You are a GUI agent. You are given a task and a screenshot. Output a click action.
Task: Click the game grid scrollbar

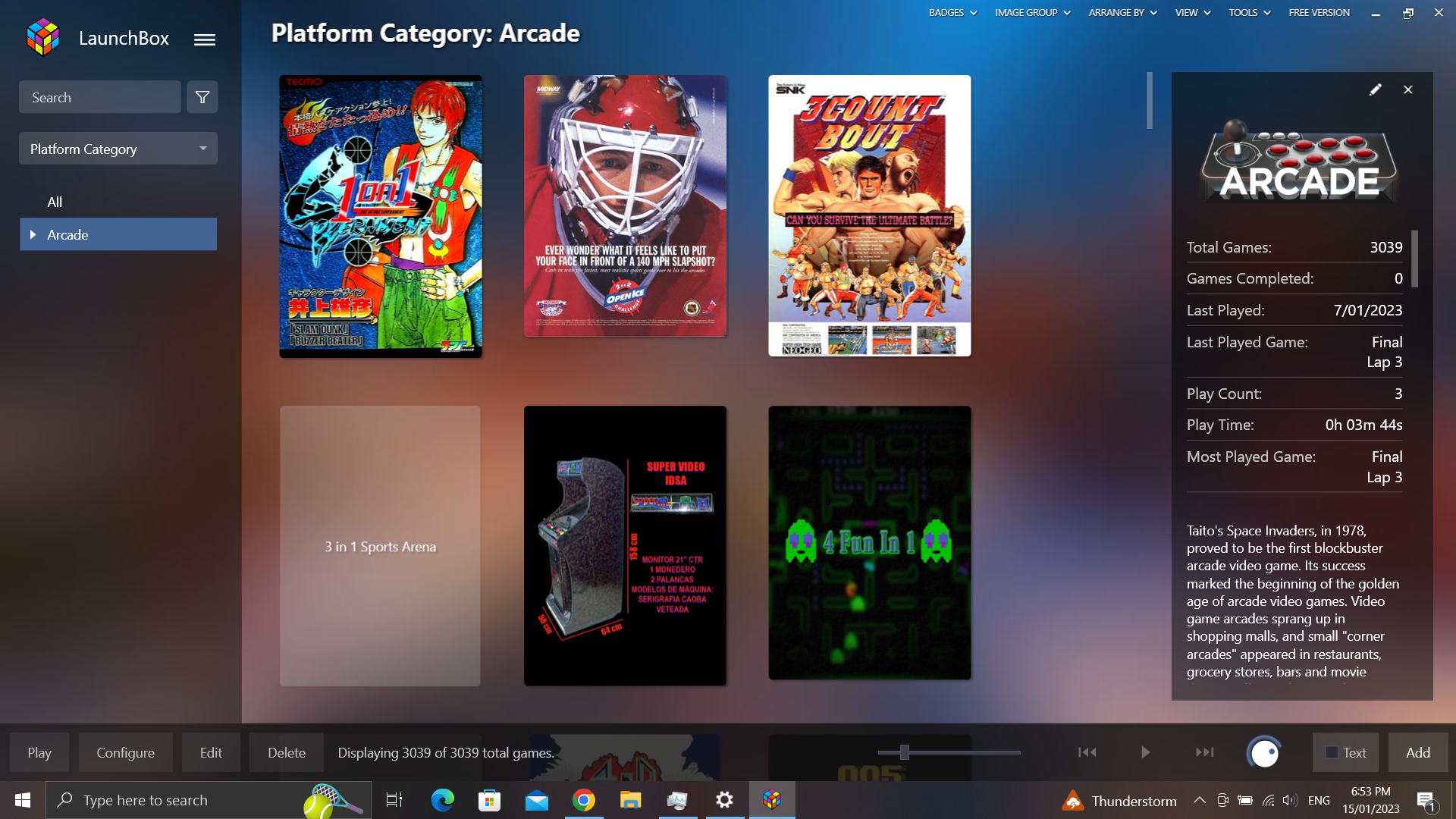[x=1150, y=100]
